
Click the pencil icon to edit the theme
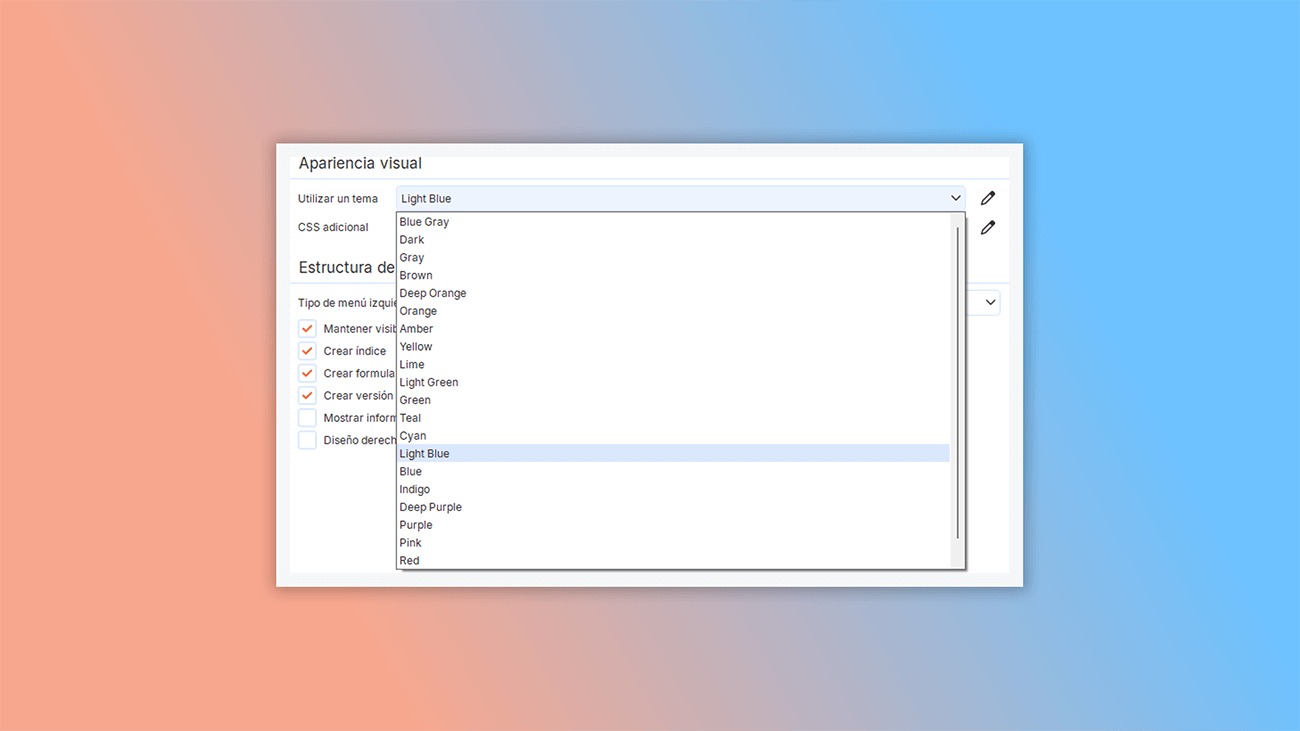tap(987, 197)
